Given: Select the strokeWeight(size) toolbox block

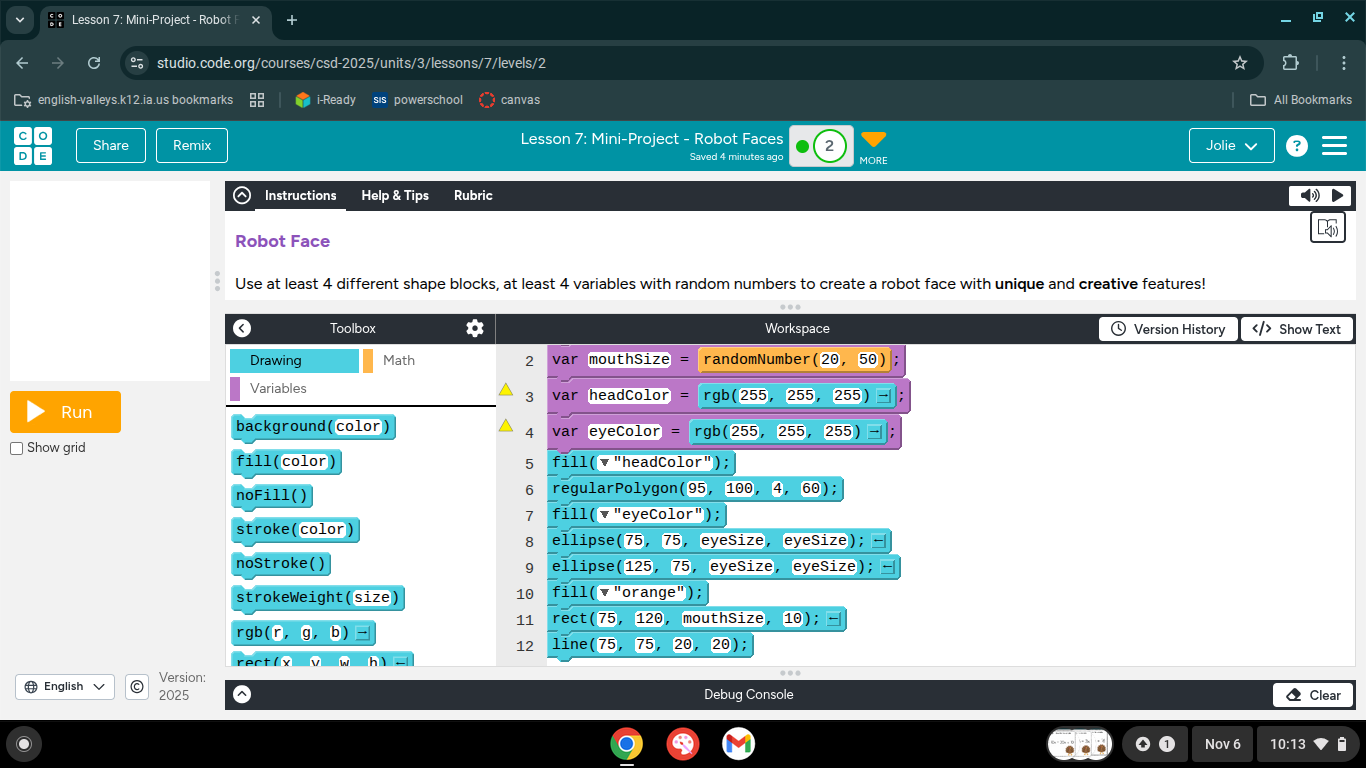Looking at the screenshot, I should (x=318, y=598).
